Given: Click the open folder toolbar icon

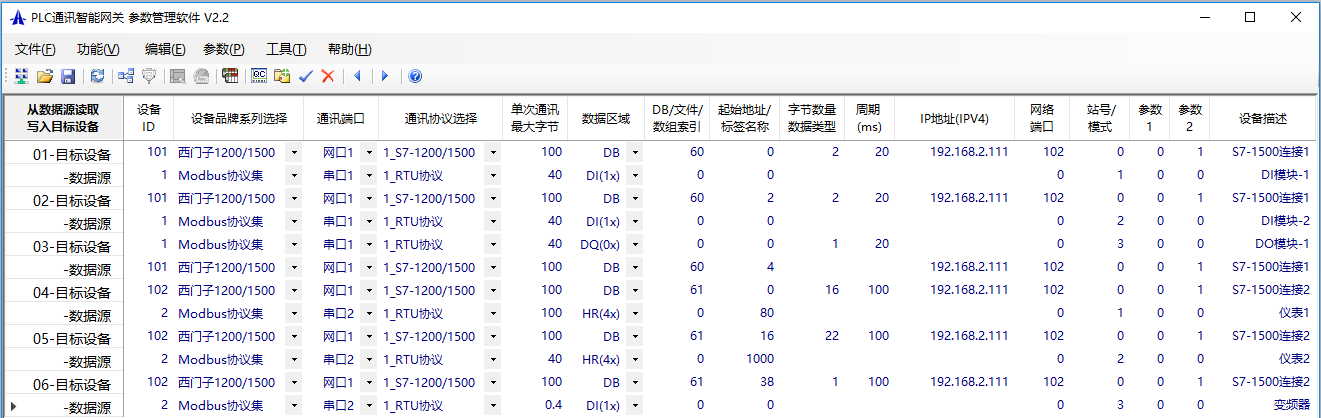Looking at the screenshot, I should (45, 76).
